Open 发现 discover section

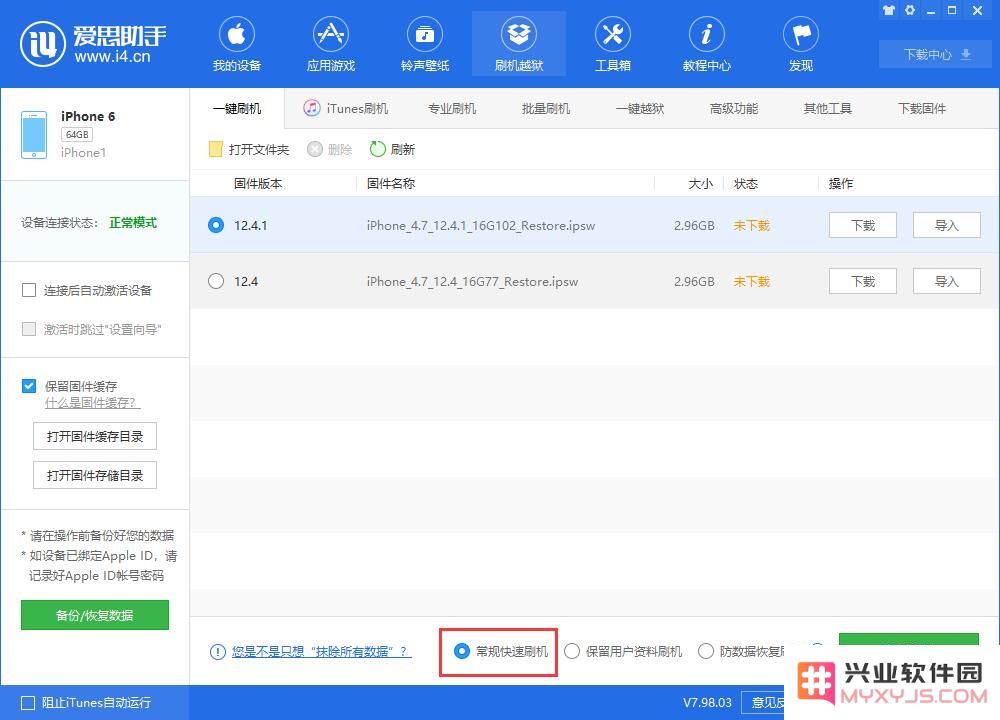801,43
